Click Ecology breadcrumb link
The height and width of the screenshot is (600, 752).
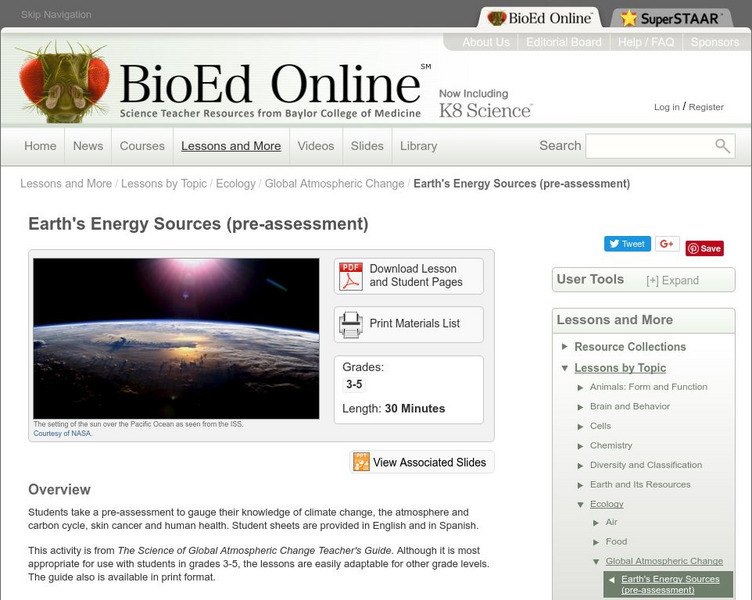click(x=235, y=184)
